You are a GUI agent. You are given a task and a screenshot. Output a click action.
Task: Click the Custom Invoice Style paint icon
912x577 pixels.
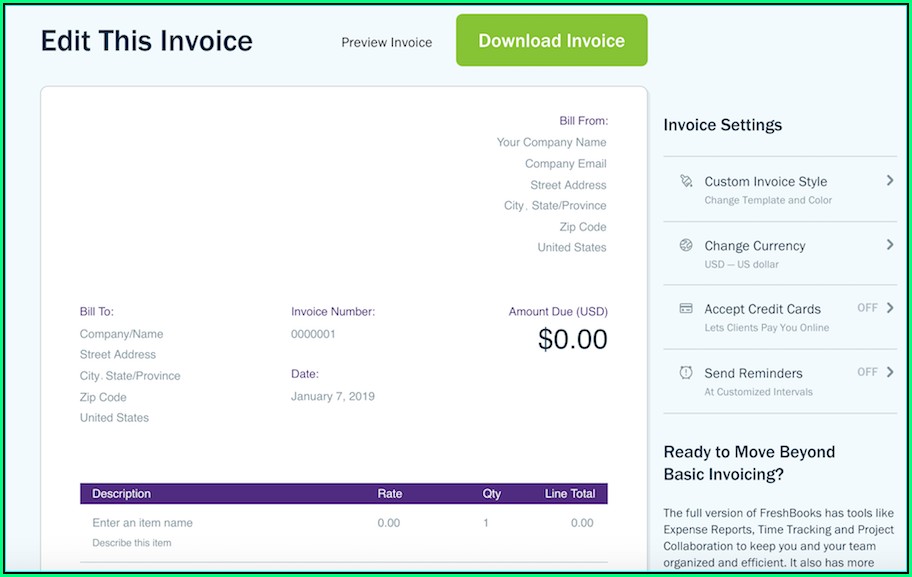coord(686,182)
